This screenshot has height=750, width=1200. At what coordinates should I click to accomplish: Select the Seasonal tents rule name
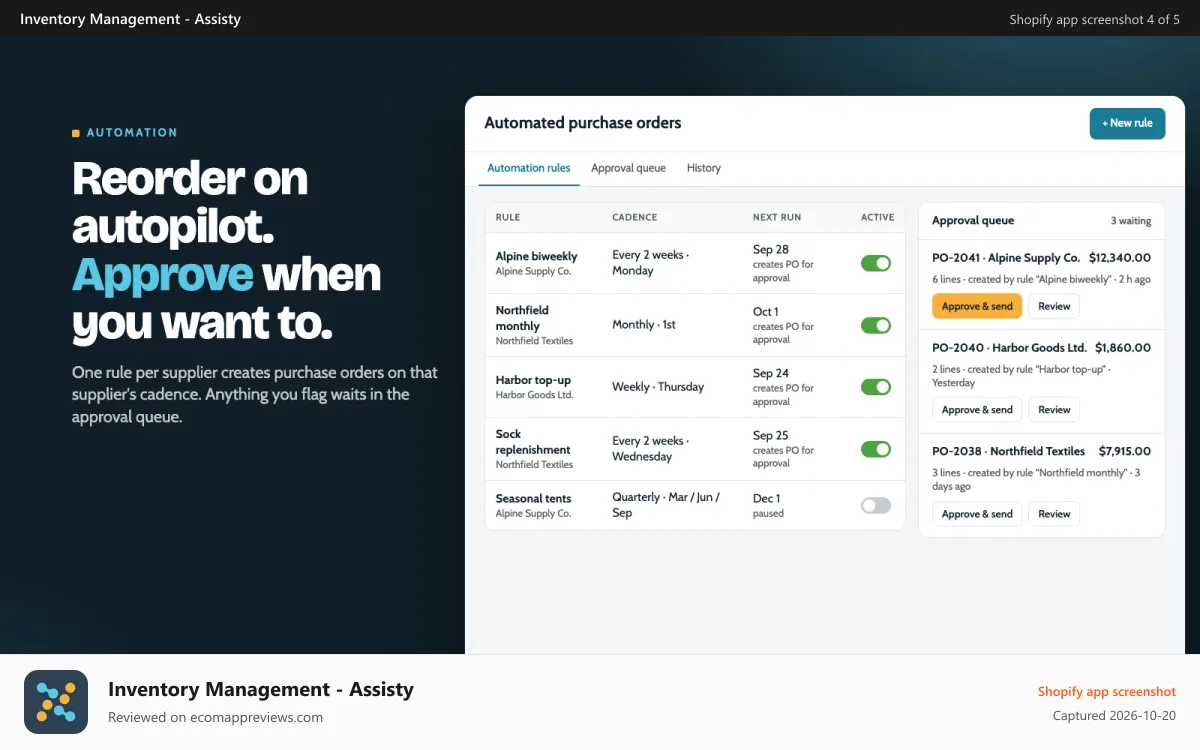pyautogui.click(x=534, y=498)
